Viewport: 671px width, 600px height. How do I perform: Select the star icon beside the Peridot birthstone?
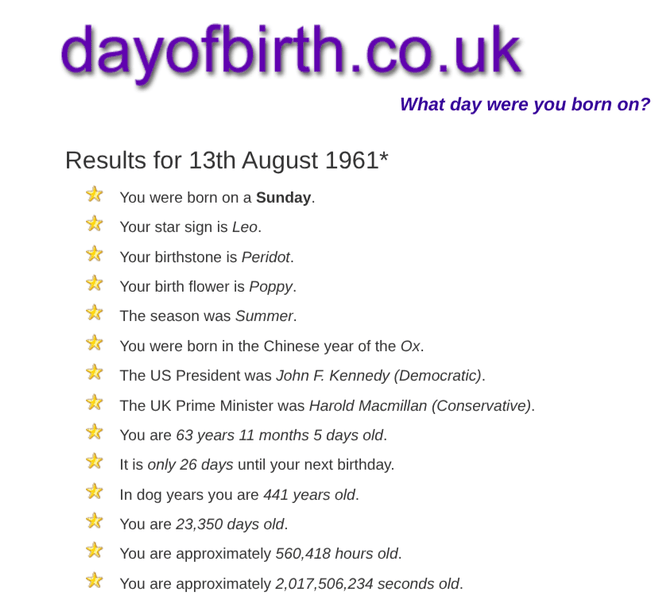(94, 254)
